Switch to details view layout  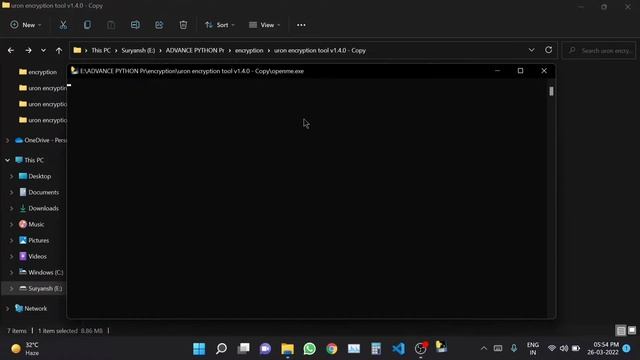coord(621,331)
